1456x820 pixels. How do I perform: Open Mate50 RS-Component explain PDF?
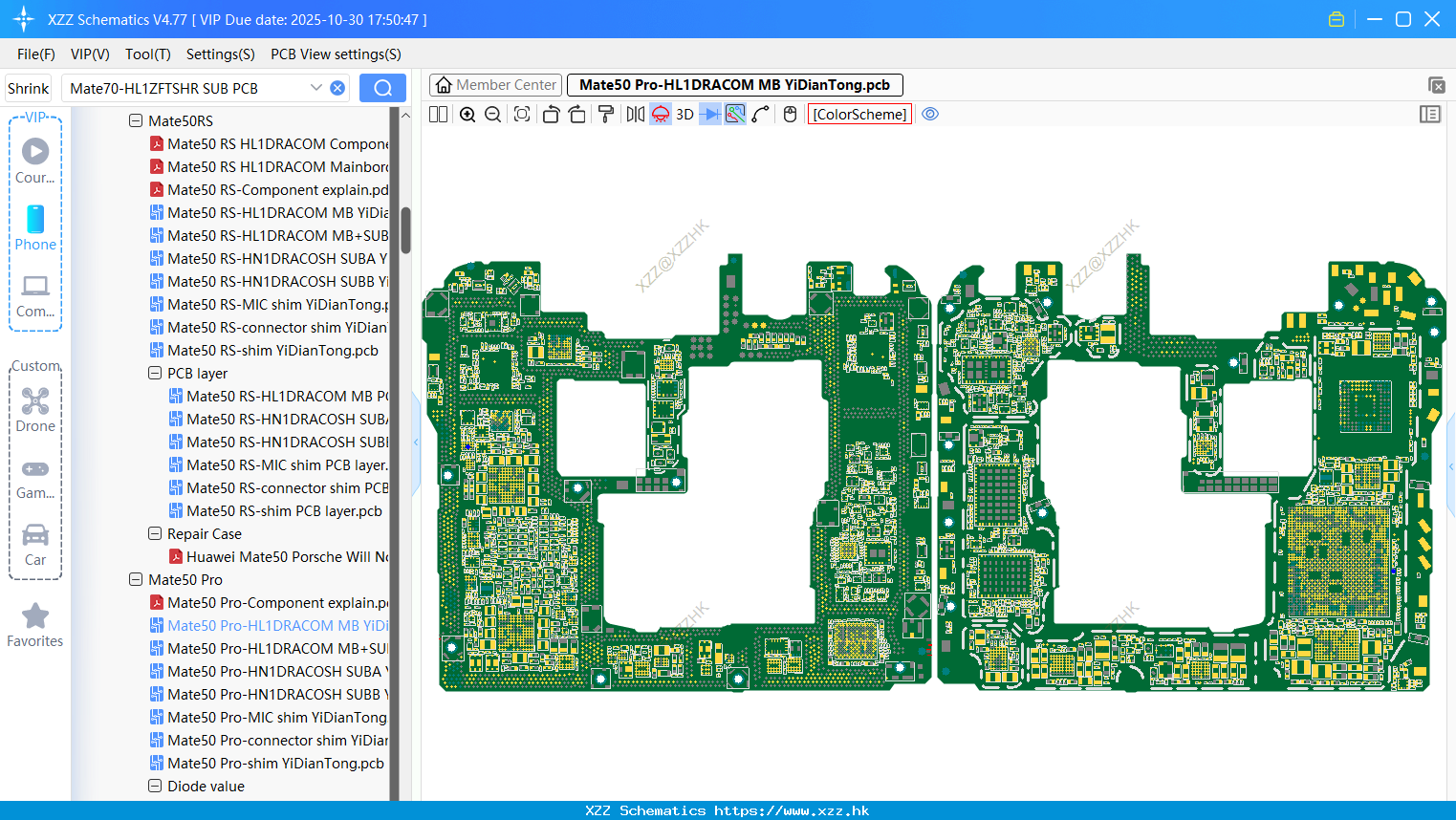[270, 190]
